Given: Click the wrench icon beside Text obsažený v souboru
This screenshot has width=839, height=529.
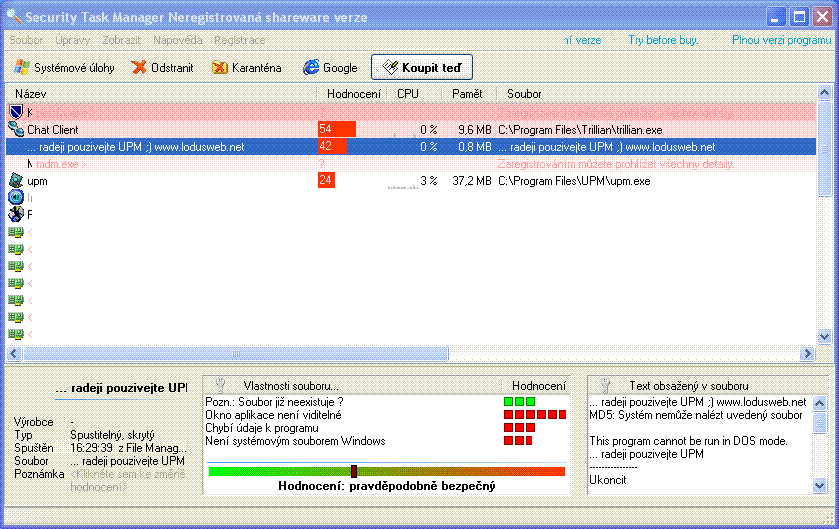Looking at the screenshot, I should click(606, 385).
